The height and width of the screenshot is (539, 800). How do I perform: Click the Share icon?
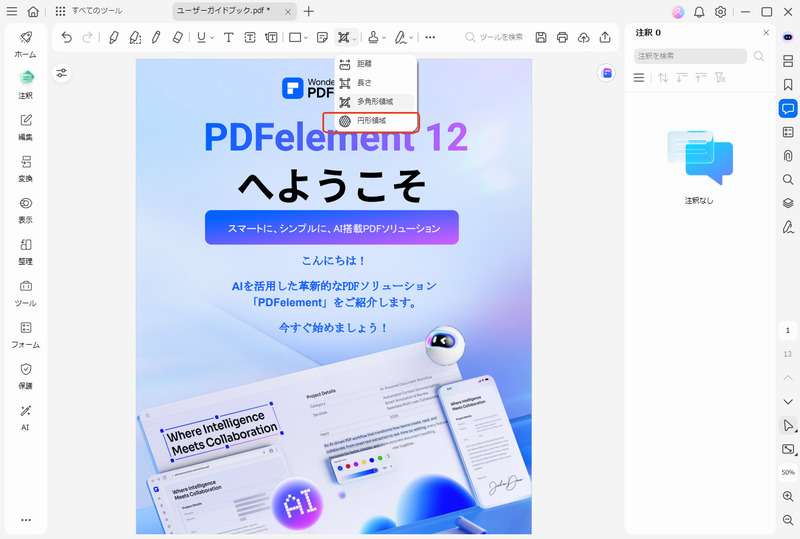tap(605, 37)
